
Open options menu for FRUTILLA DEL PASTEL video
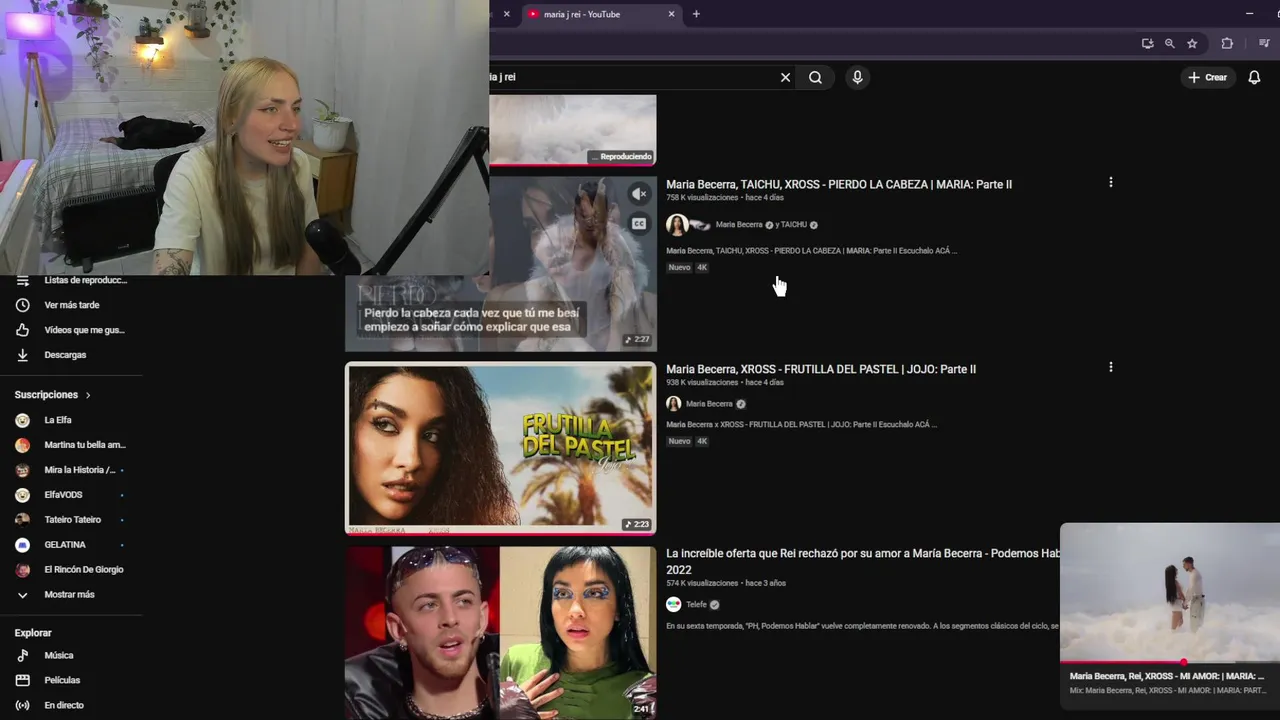point(1110,367)
